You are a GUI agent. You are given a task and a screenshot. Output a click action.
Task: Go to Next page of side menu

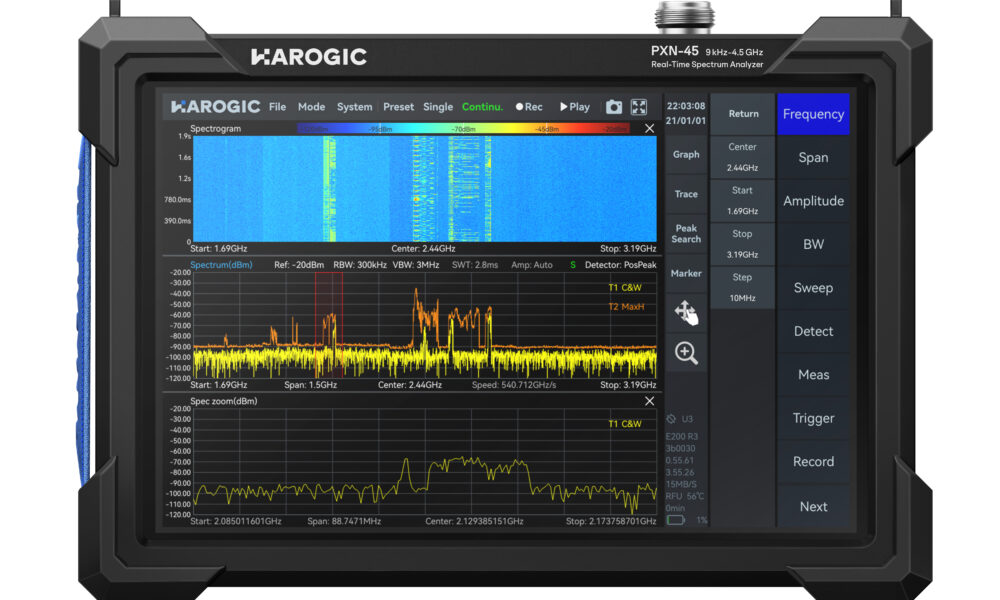click(813, 506)
